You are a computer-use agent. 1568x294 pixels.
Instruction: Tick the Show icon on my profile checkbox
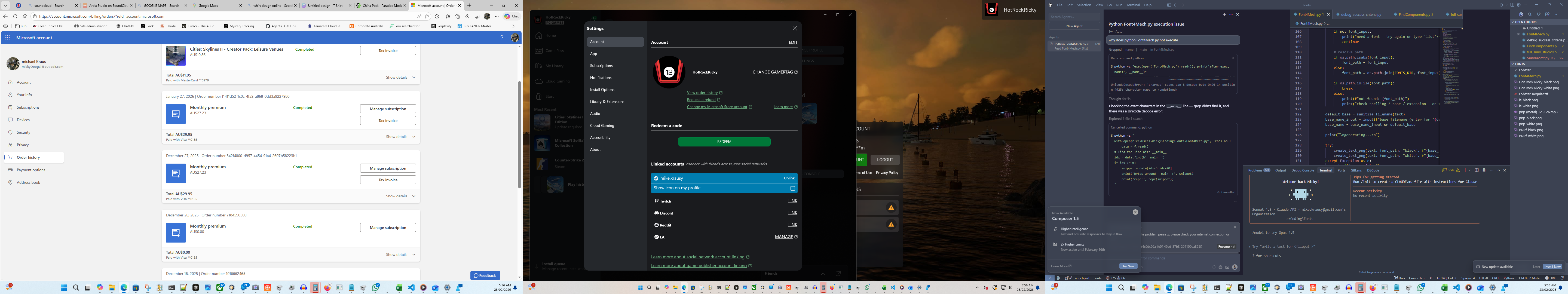(792, 188)
